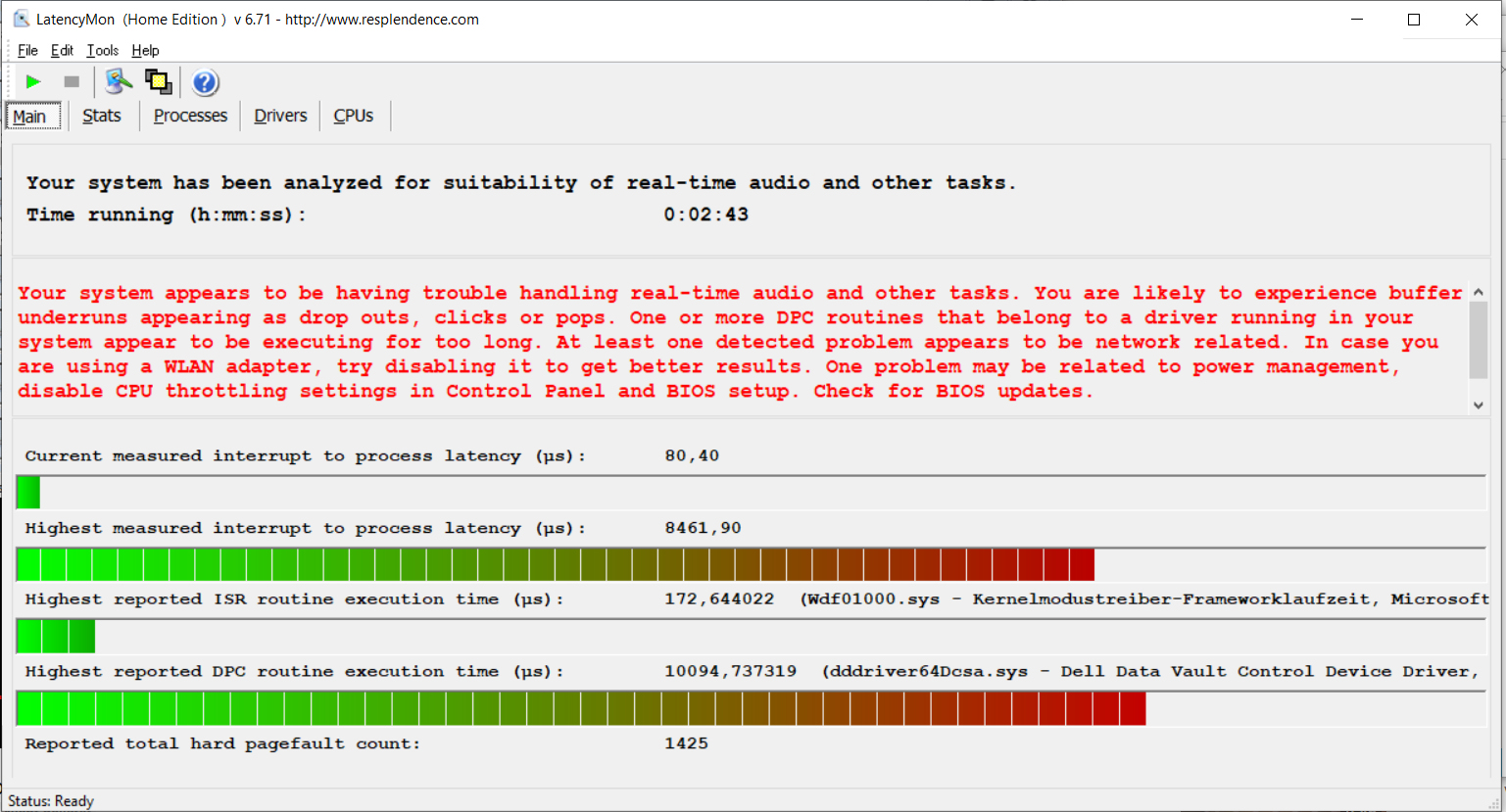Switch to the Stats tab
Screen dimensions: 1506x812
point(102,116)
